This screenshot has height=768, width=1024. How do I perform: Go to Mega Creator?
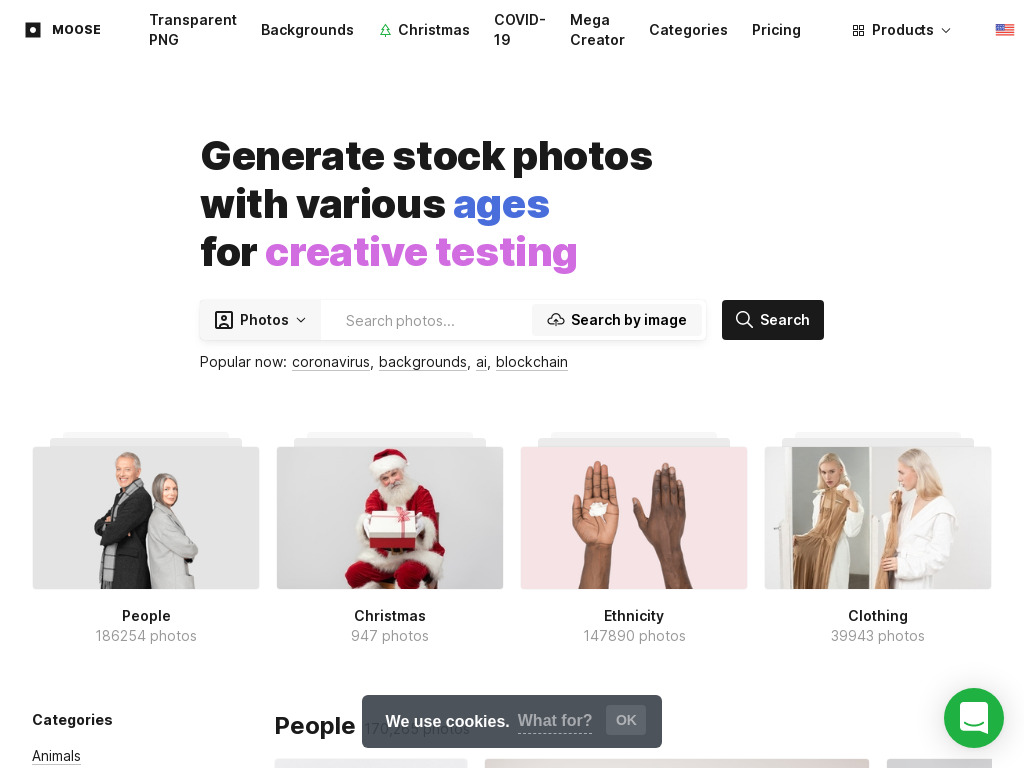pos(597,30)
